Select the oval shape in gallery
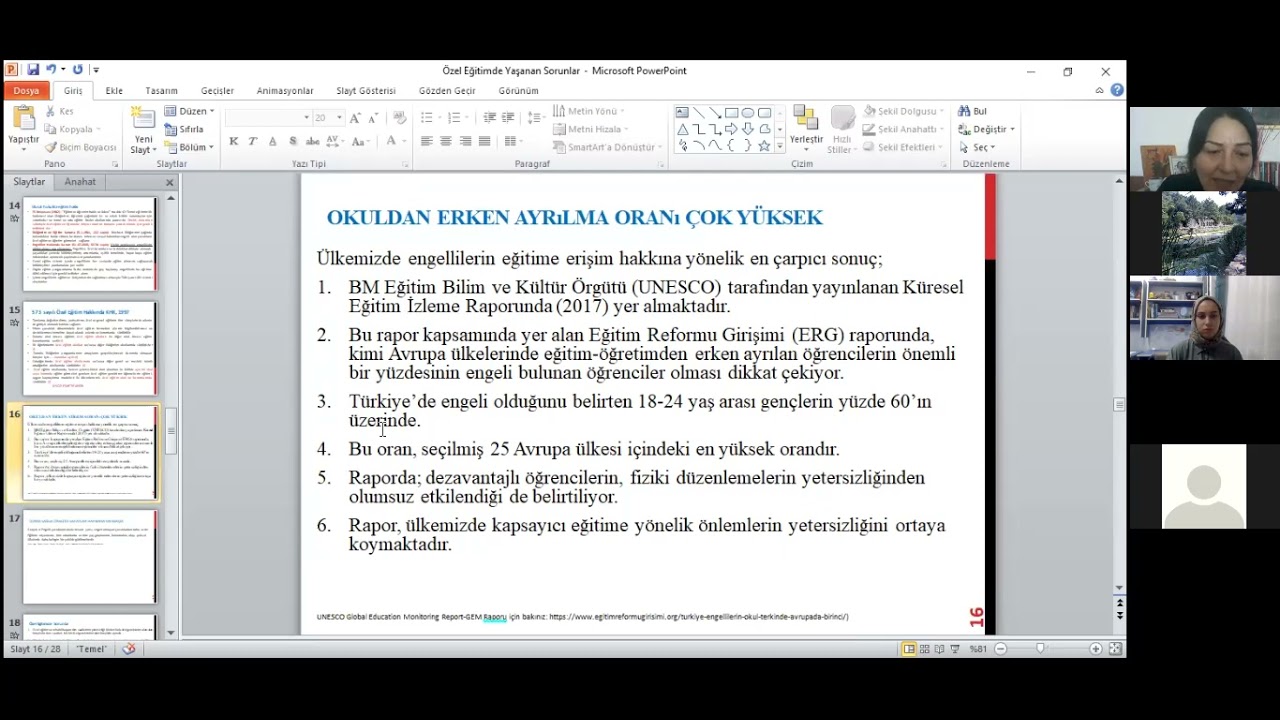The height and width of the screenshot is (720, 1280). tap(748, 112)
